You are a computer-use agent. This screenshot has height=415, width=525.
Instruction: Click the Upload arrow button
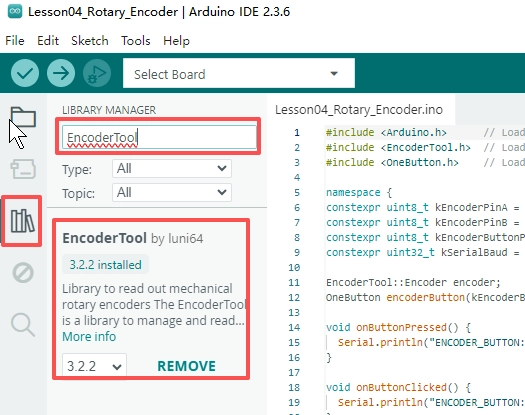[x=61, y=73]
